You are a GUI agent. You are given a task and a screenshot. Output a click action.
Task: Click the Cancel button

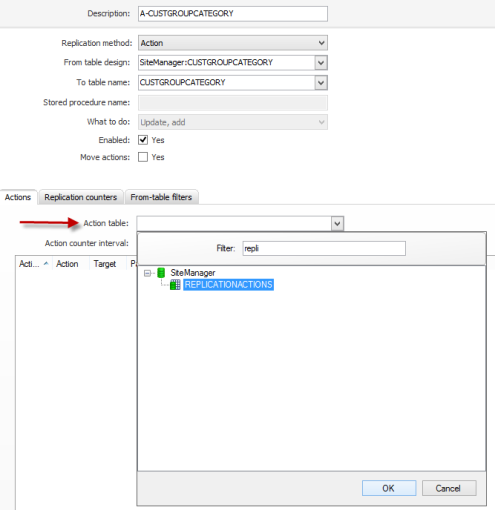tap(449, 488)
